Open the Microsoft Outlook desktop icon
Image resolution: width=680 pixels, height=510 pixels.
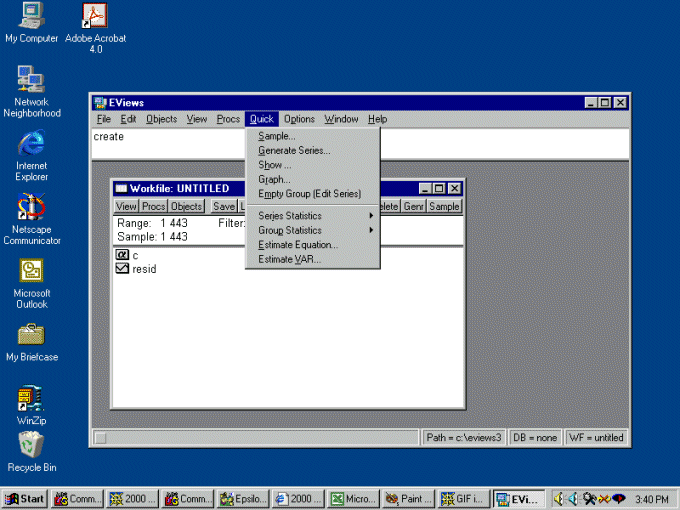point(31,271)
